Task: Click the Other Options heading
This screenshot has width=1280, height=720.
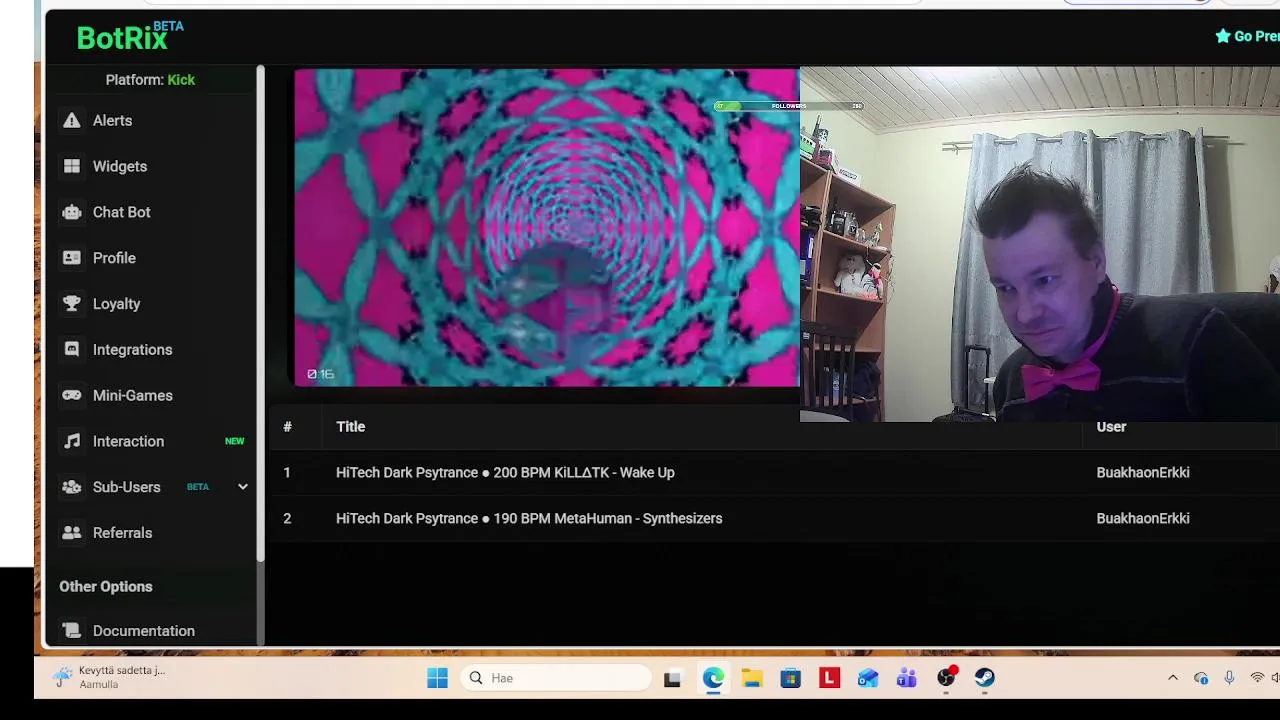Action: click(x=106, y=587)
